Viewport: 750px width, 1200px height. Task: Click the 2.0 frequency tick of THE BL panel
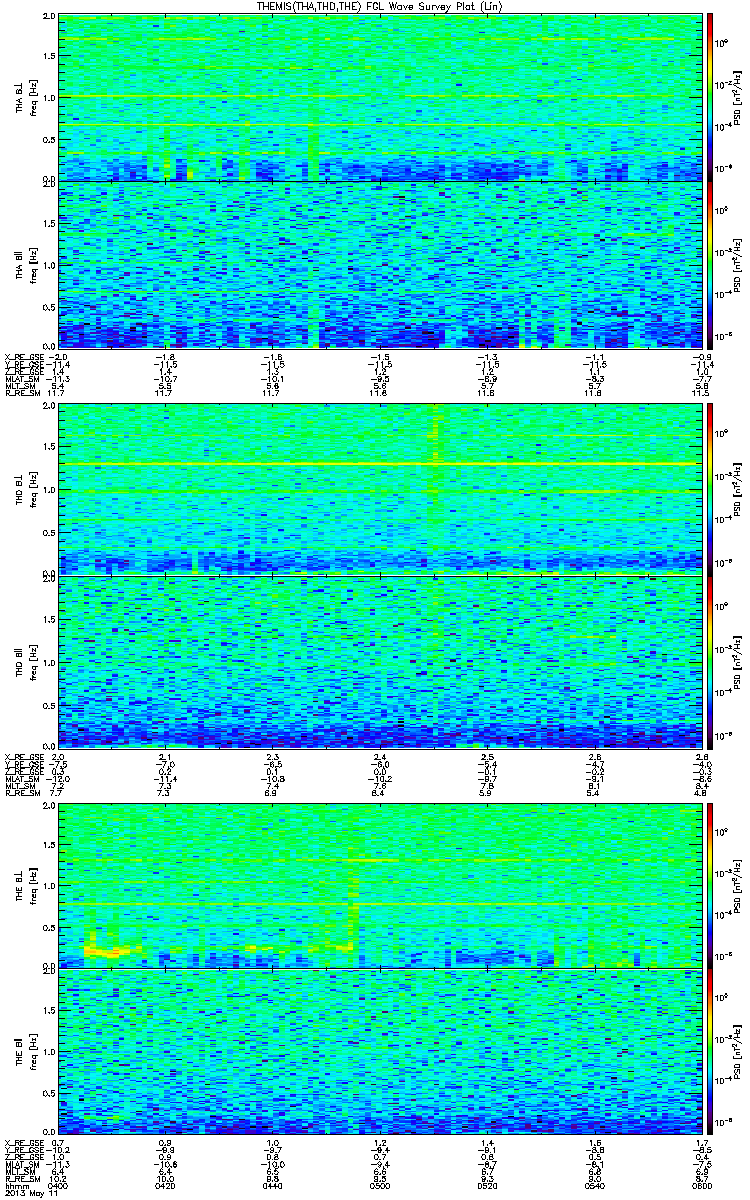pyautogui.click(x=49, y=805)
